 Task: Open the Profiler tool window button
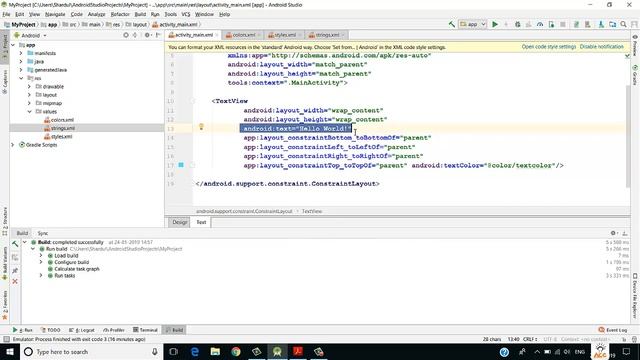[114, 330]
